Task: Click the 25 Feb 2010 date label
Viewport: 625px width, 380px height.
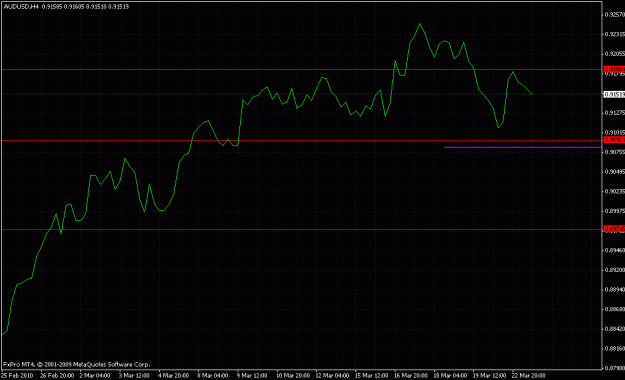Action: tap(17, 376)
